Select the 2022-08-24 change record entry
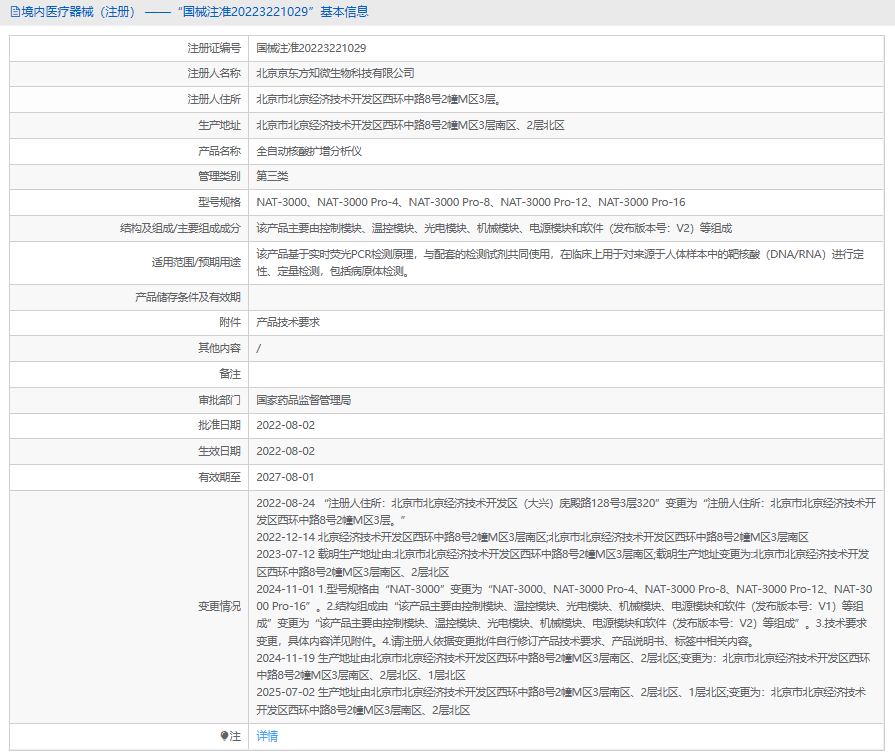Viewport: 895px width, 755px height. coord(566,512)
